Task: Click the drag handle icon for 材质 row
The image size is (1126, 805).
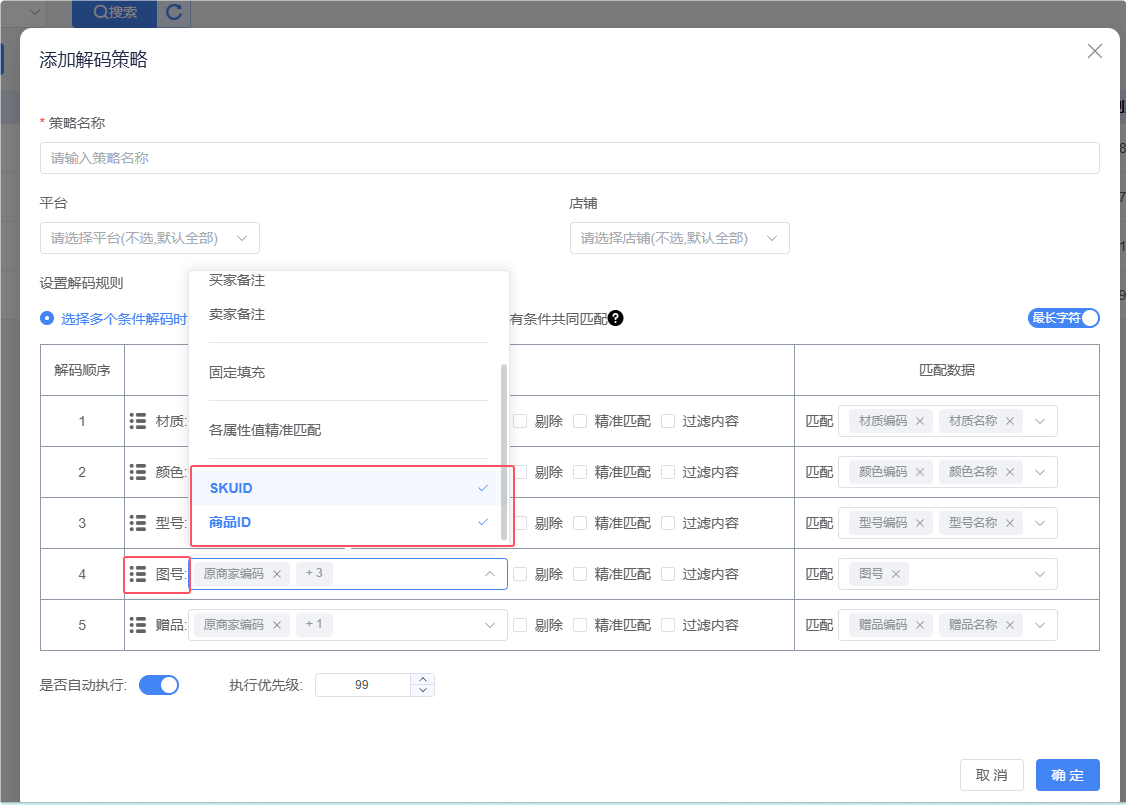Action: (138, 421)
